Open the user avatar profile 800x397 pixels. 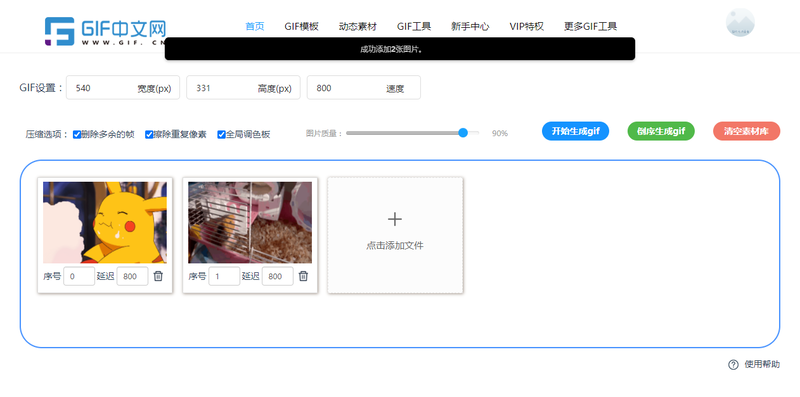[x=740, y=22]
